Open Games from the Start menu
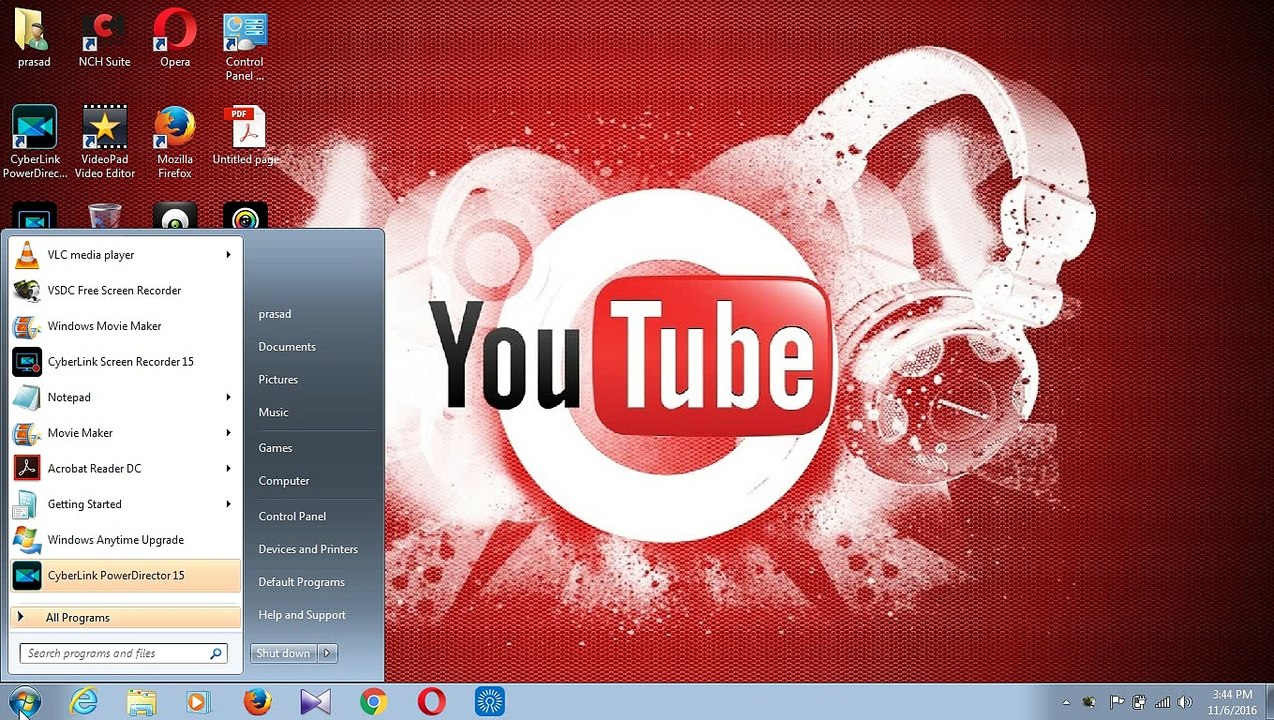Viewport: 1274px width, 720px height. coord(275,448)
